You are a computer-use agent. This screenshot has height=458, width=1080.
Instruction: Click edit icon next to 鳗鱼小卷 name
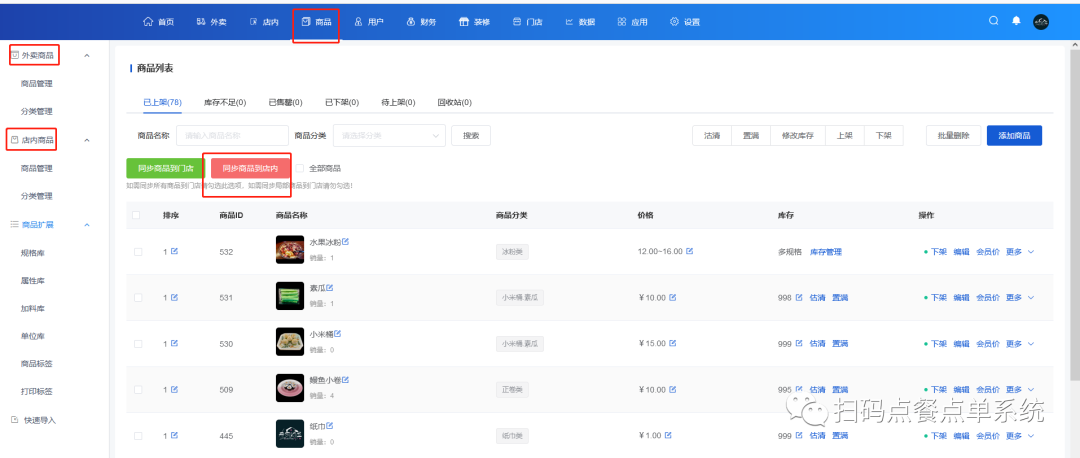click(346, 380)
